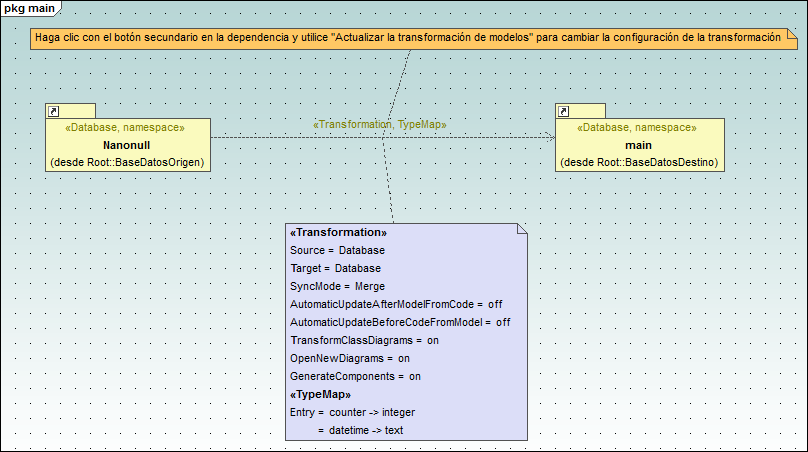Click the folded corner of the orange instruction note

tap(791, 34)
